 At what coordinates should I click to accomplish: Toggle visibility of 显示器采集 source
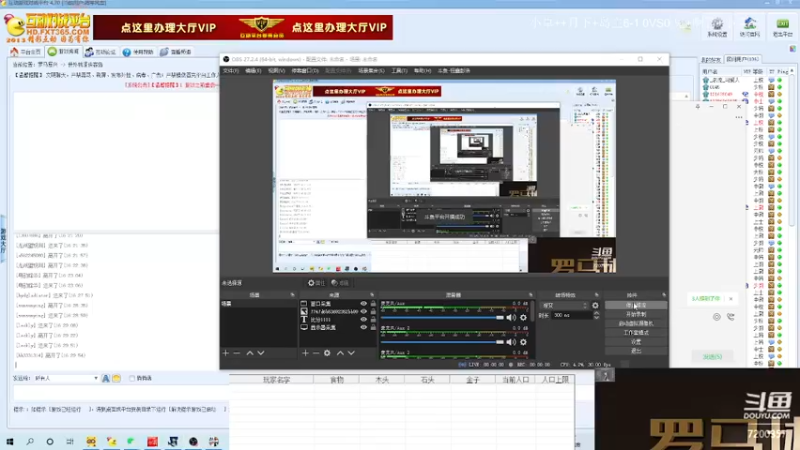(363, 328)
